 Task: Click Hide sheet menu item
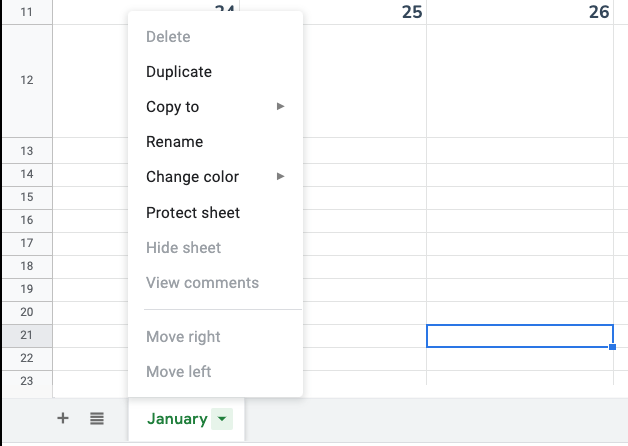click(183, 248)
